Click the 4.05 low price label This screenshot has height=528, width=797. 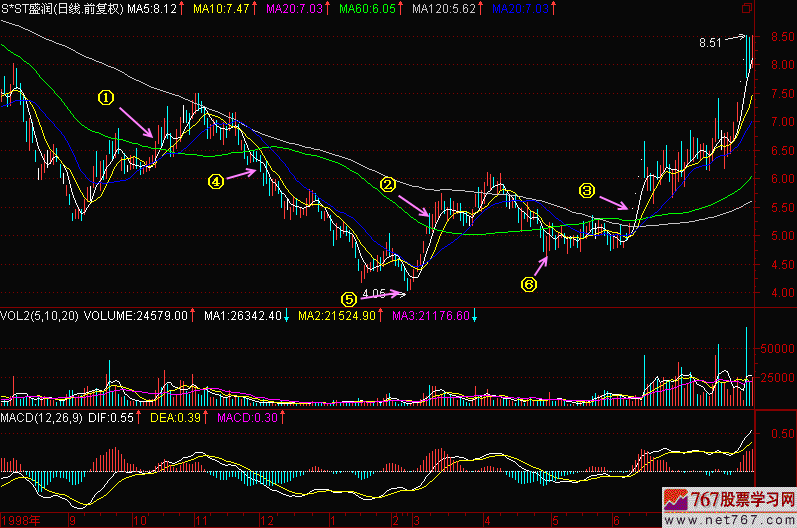[x=375, y=294]
